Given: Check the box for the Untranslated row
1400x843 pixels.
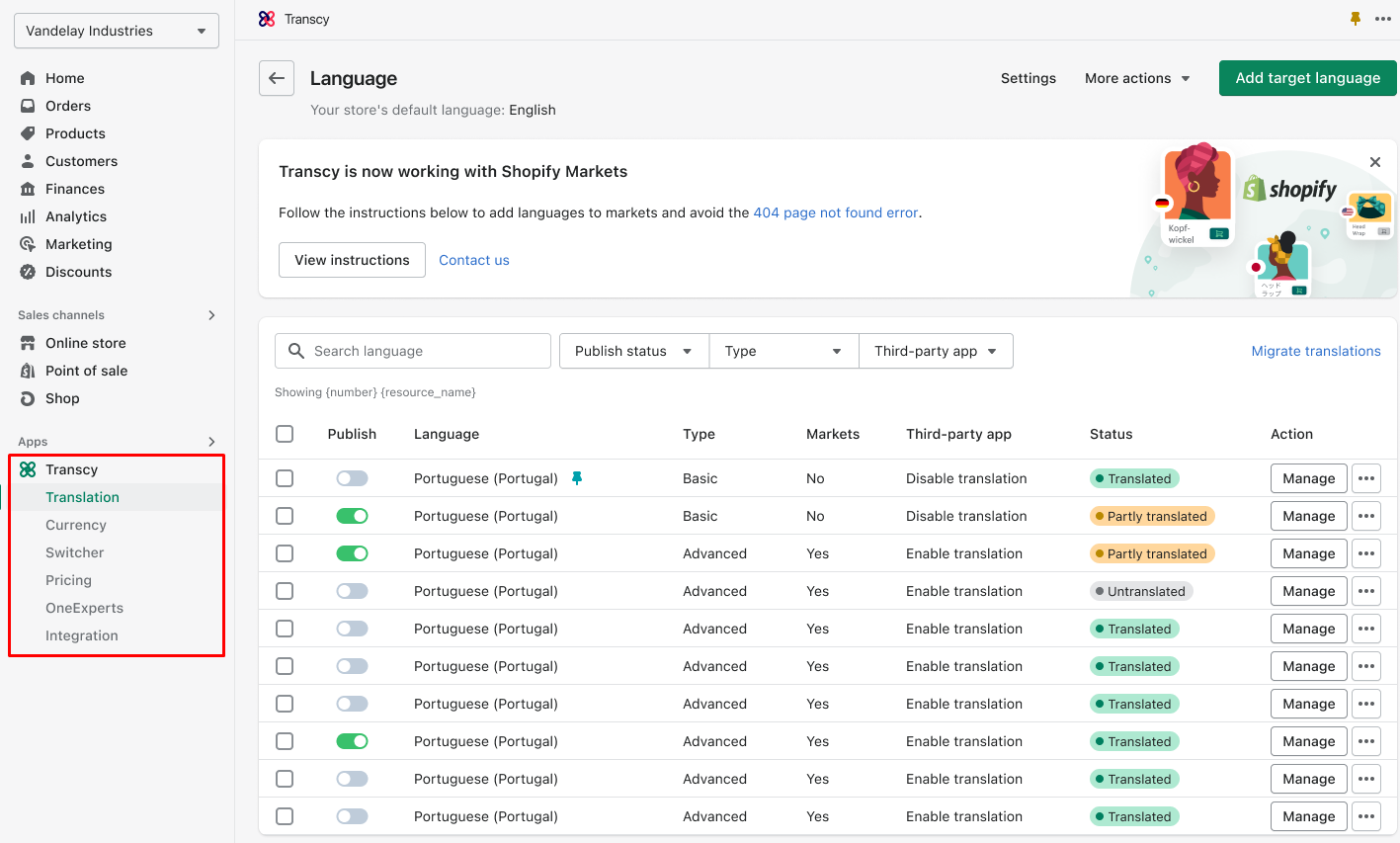Looking at the screenshot, I should 285,591.
